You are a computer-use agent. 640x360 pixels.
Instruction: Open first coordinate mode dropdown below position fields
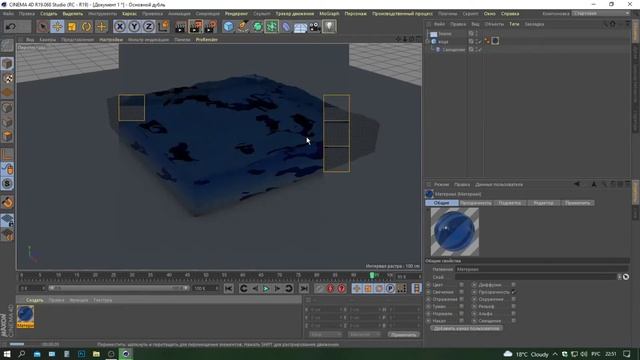click(x=325, y=335)
